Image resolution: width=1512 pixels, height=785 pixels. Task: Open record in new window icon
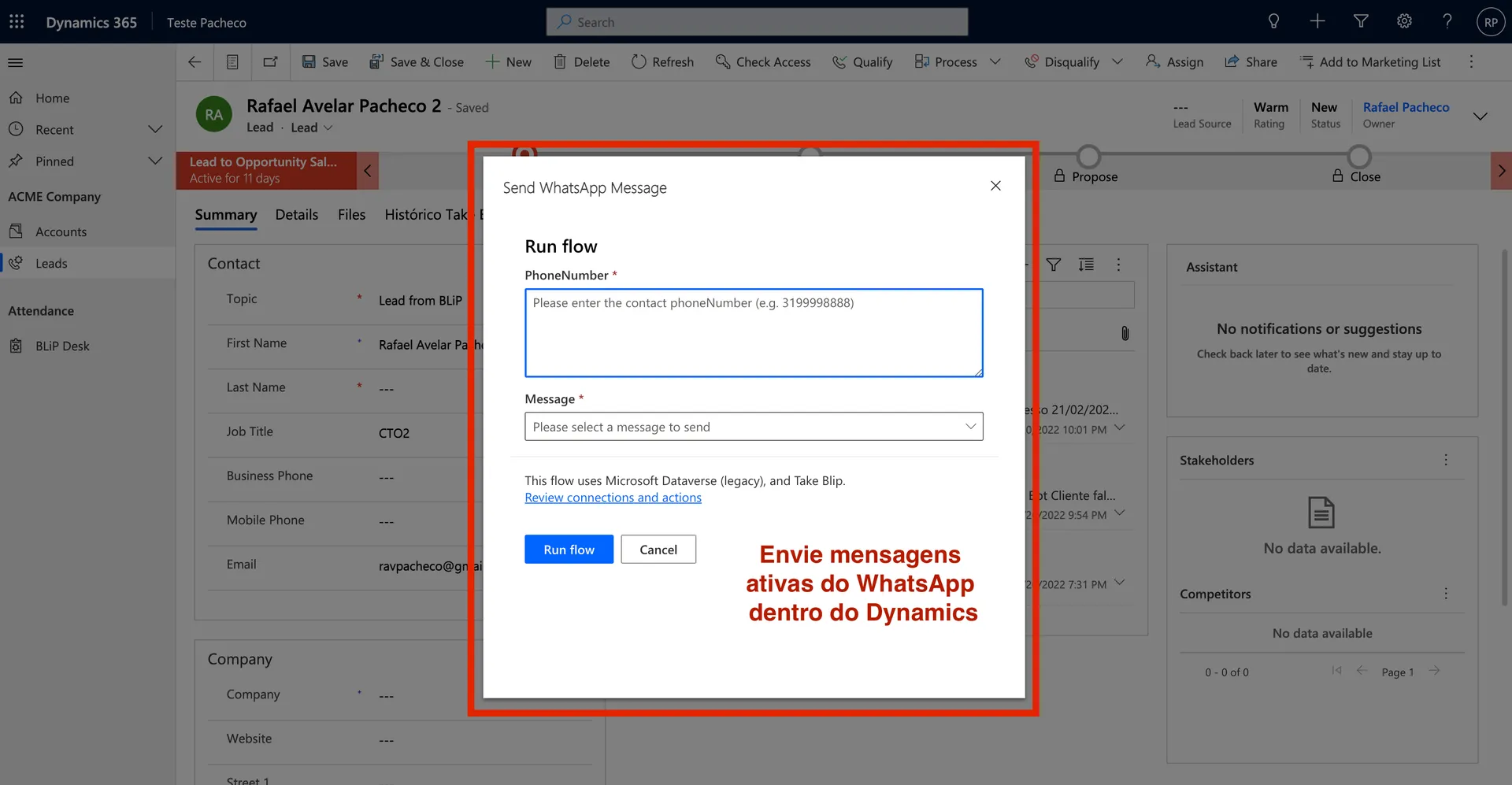(x=270, y=62)
